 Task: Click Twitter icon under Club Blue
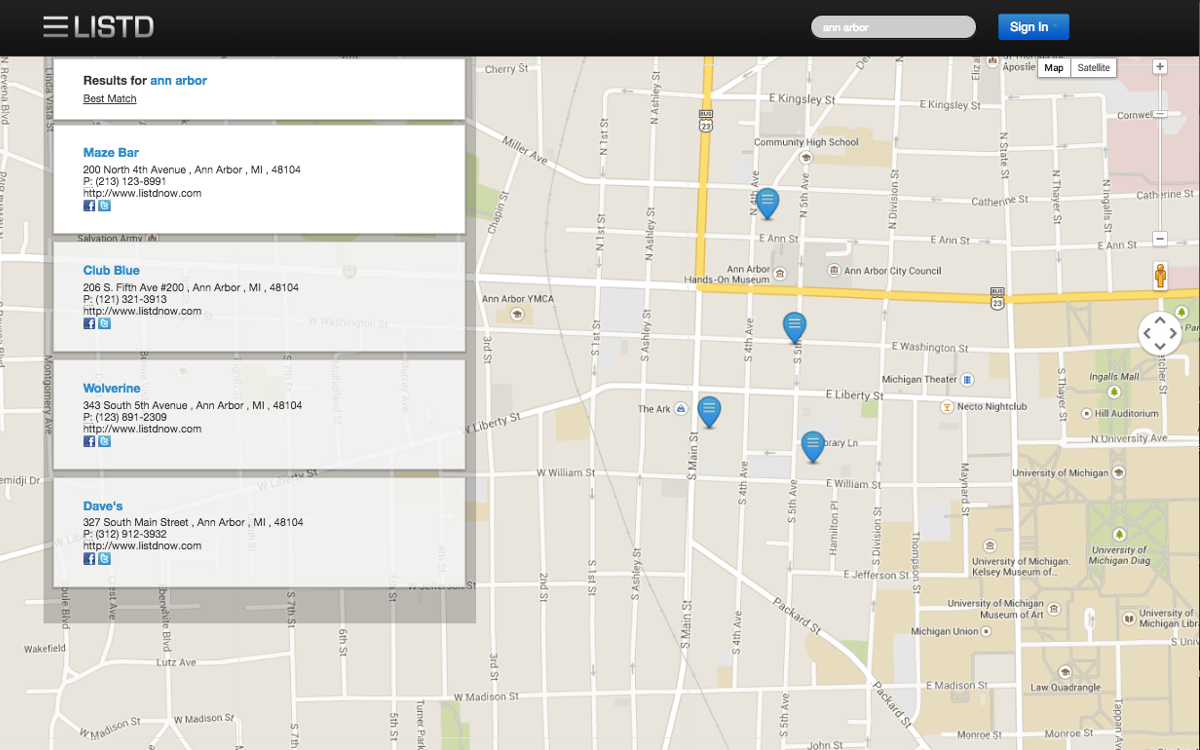point(104,324)
